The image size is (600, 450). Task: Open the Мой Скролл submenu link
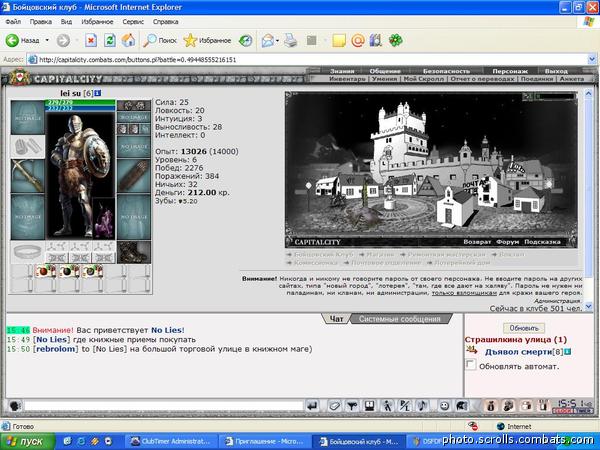click(424, 78)
